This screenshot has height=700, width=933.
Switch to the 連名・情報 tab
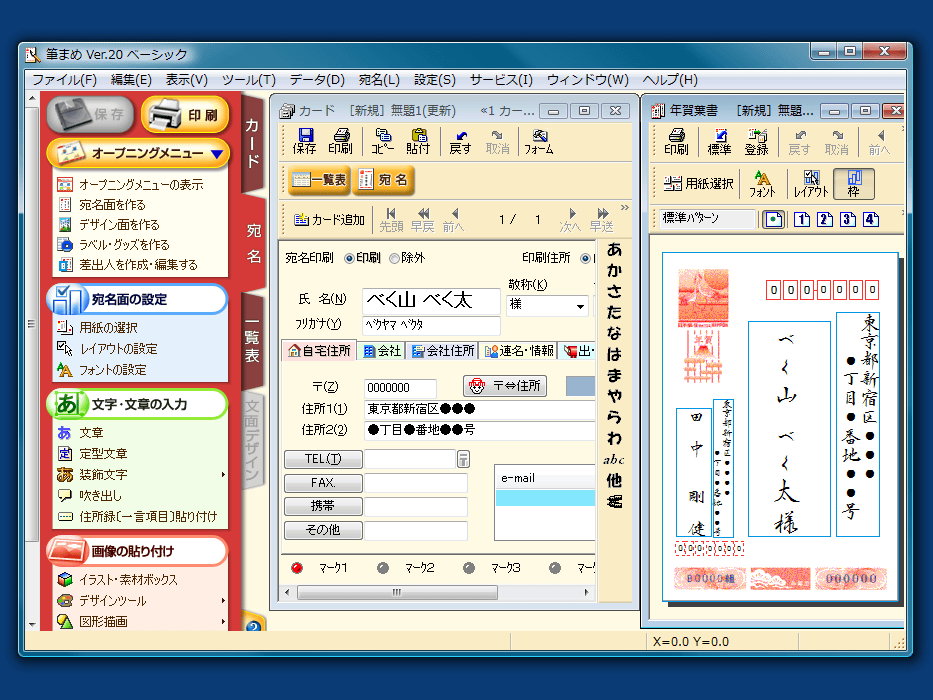pyautogui.click(x=519, y=351)
